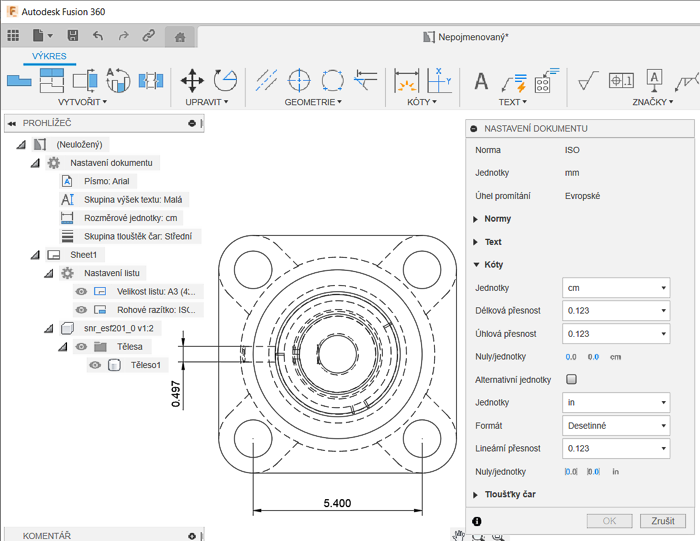Image resolution: width=700 pixels, height=541 pixels.
Task: Select Rozměrové jednotky: cm tree item
Action: [130, 218]
